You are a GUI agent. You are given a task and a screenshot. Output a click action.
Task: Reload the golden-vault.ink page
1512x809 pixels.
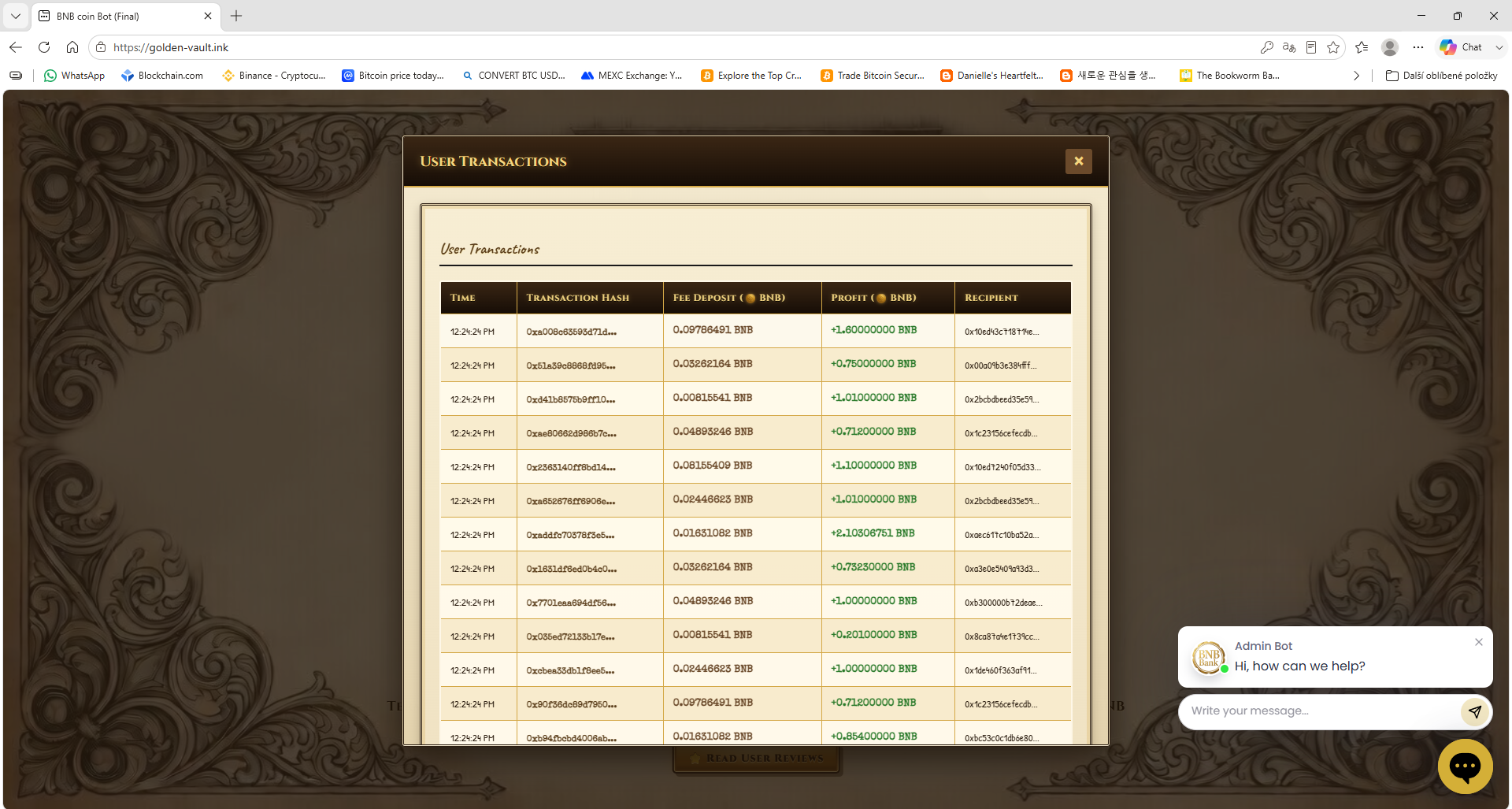[x=44, y=47]
